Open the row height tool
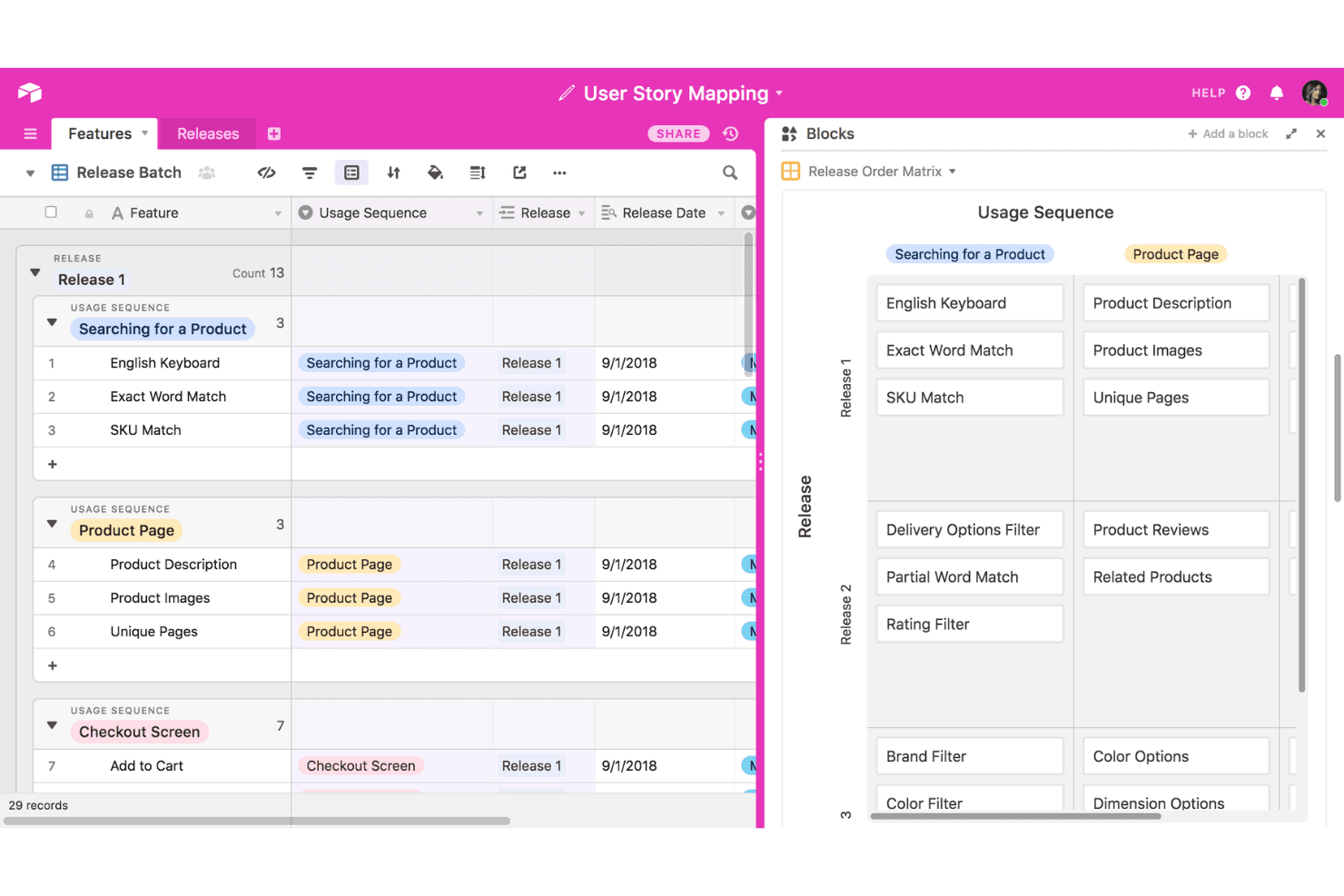 click(x=478, y=172)
